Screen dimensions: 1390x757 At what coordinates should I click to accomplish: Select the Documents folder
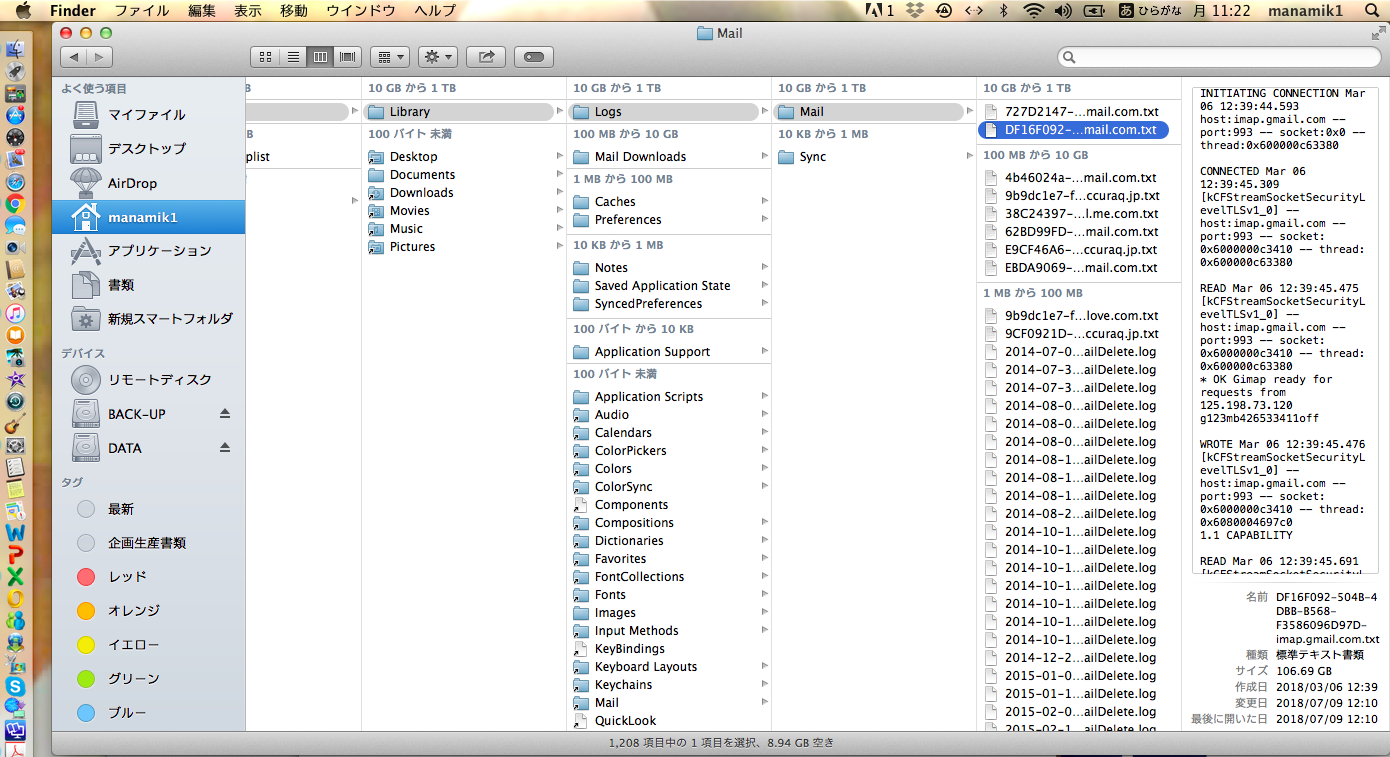tap(463, 175)
